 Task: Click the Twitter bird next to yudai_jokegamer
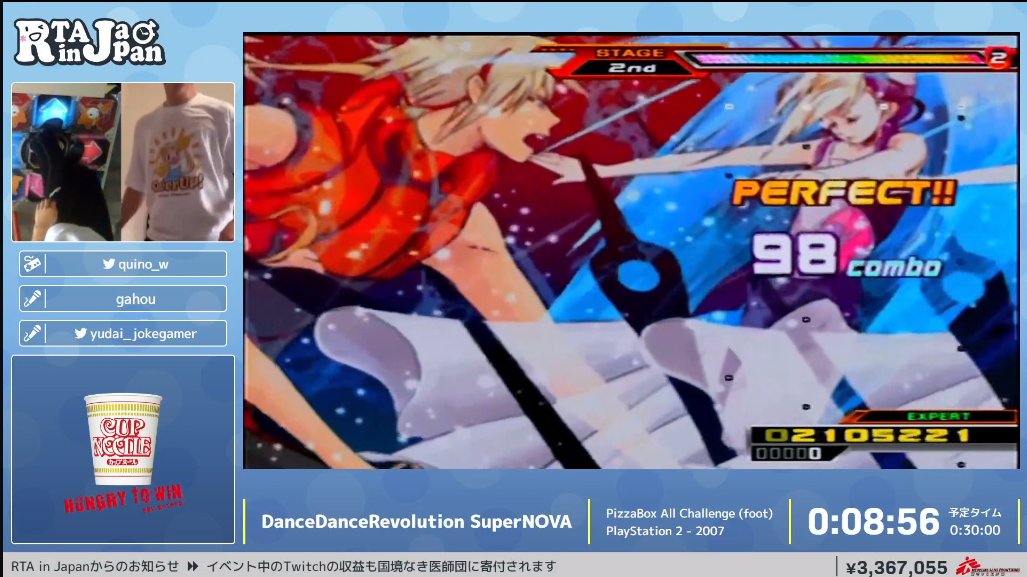[81, 333]
